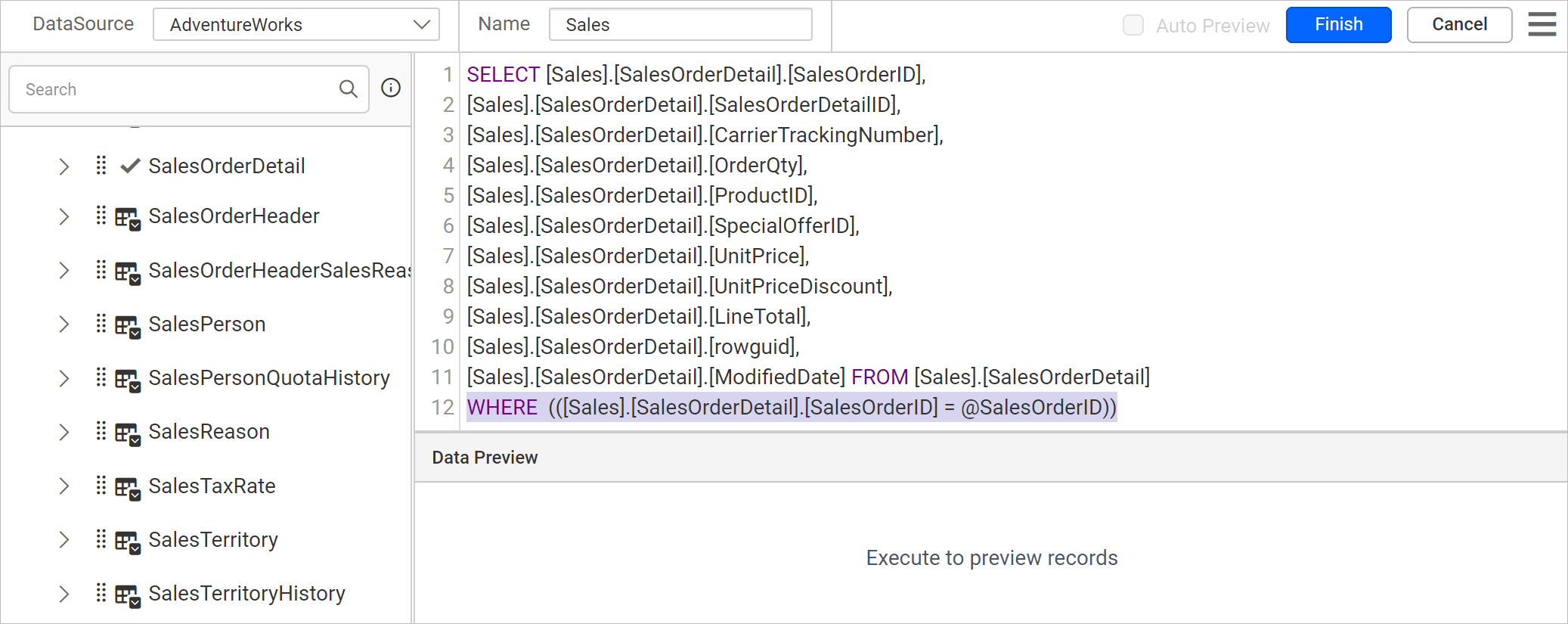Click the table icon next to SalesTerritoryHistory

coord(127,593)
